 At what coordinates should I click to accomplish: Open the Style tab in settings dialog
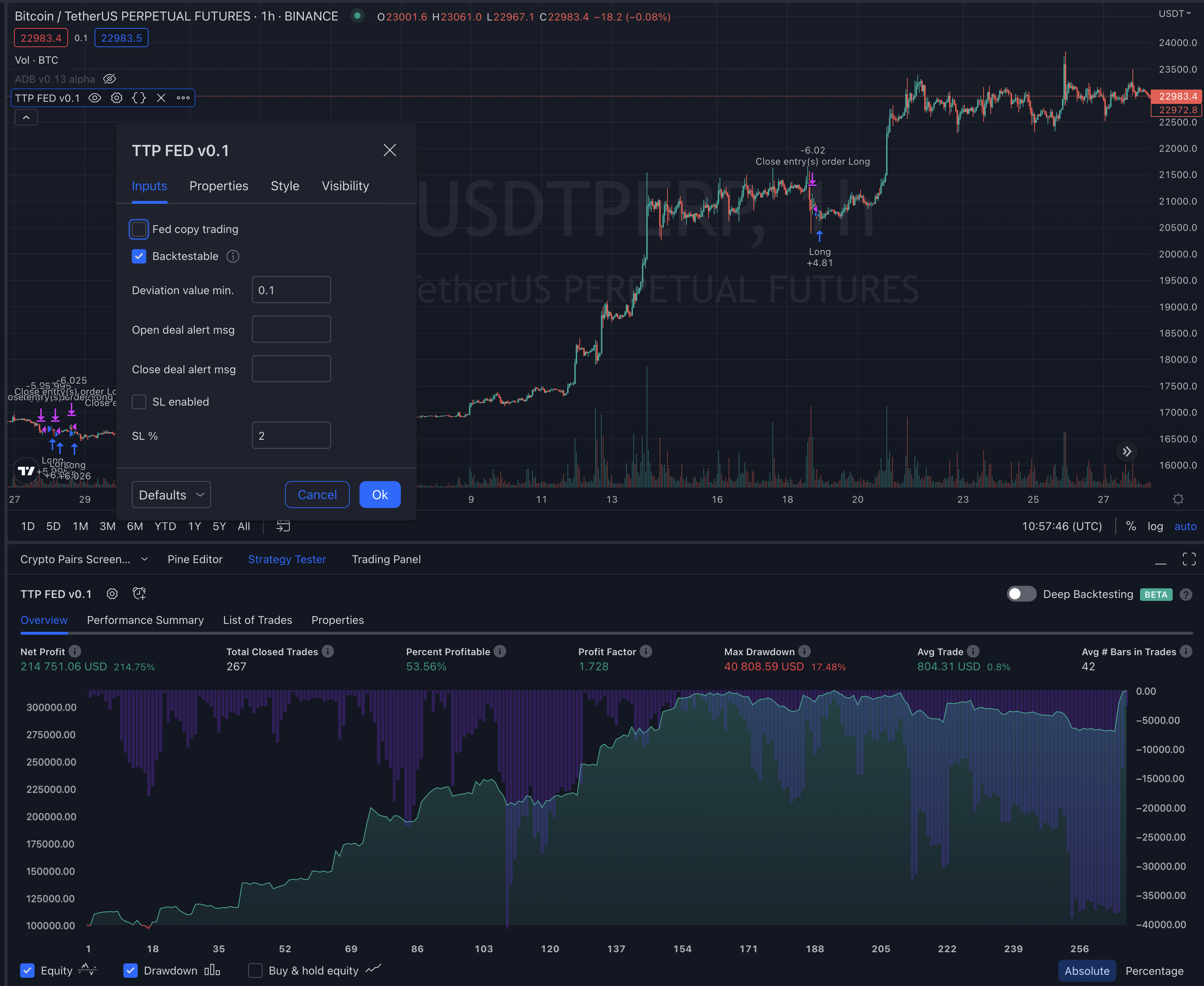point(285,186)
